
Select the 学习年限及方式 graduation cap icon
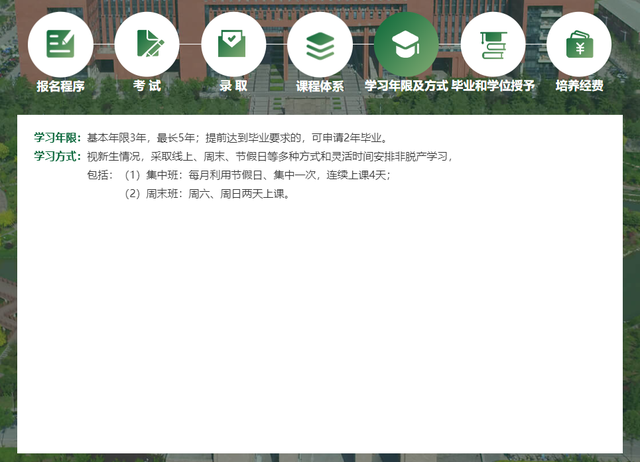pyautogui.click(x=407, y=44)
